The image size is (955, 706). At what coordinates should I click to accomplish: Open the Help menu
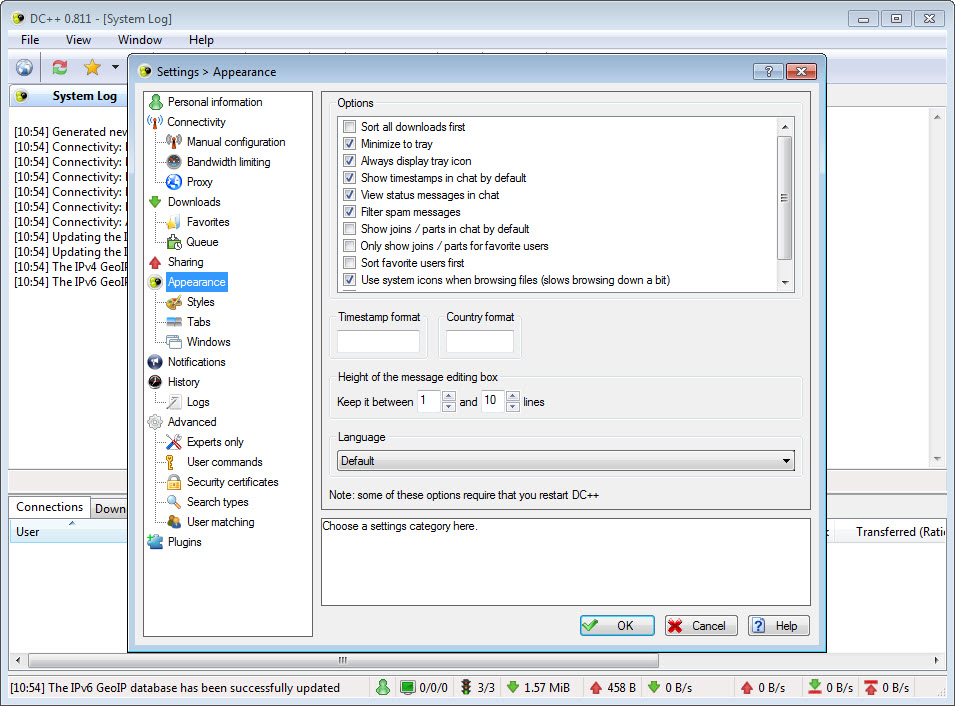pyautogui.click(x=201, y=40)
